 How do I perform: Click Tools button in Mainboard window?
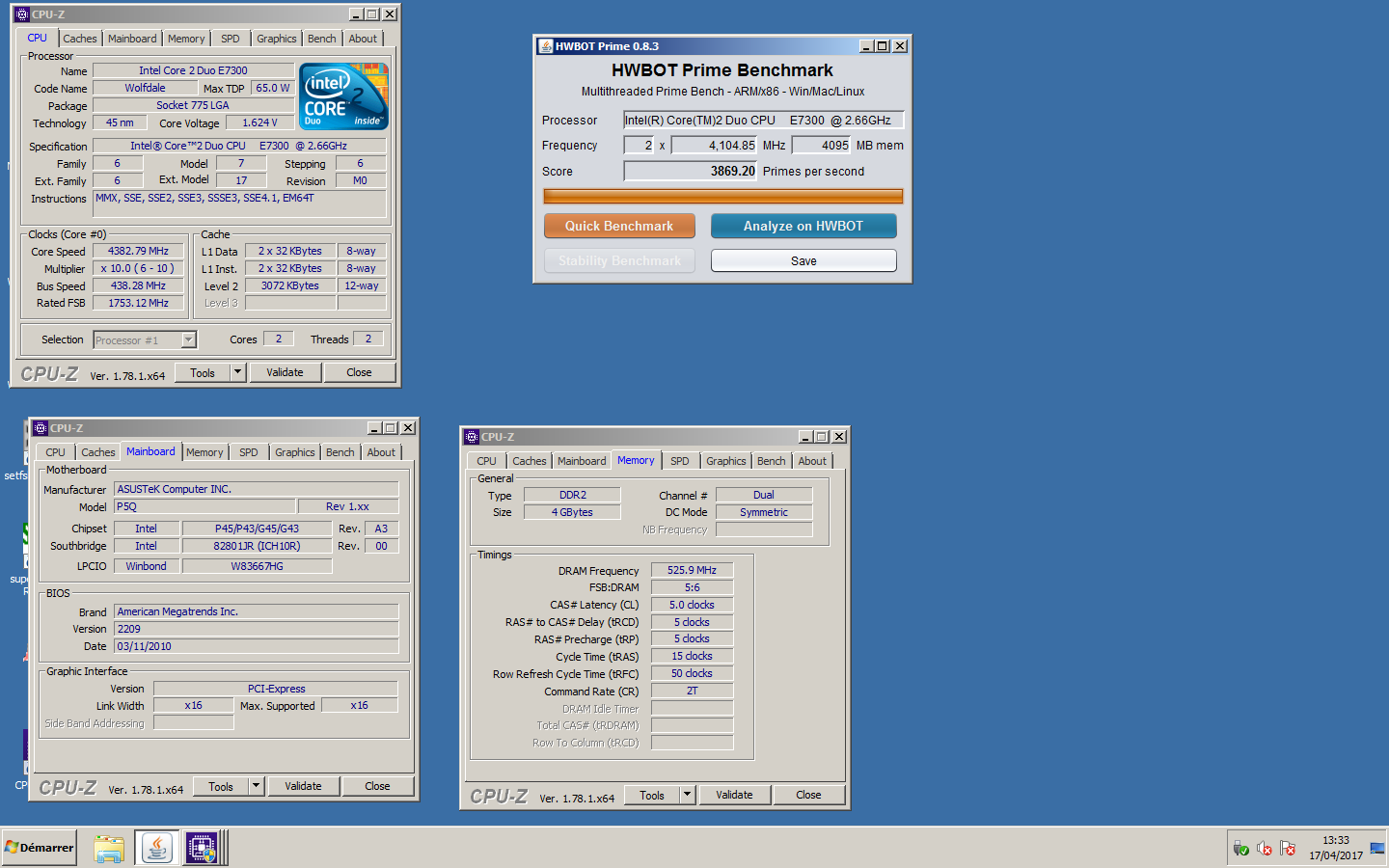pos(221,786)
